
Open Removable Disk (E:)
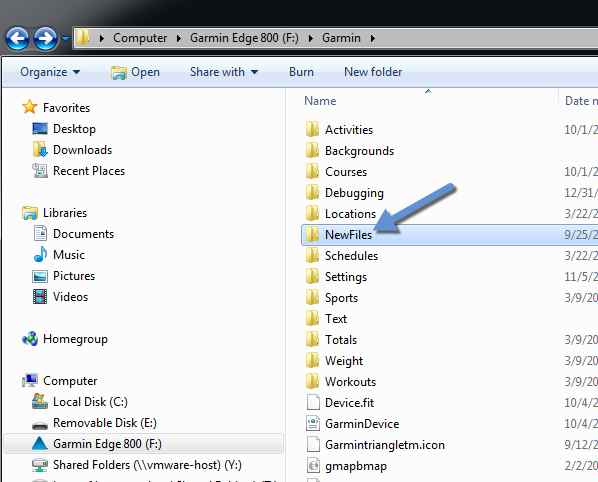(105, 423)
